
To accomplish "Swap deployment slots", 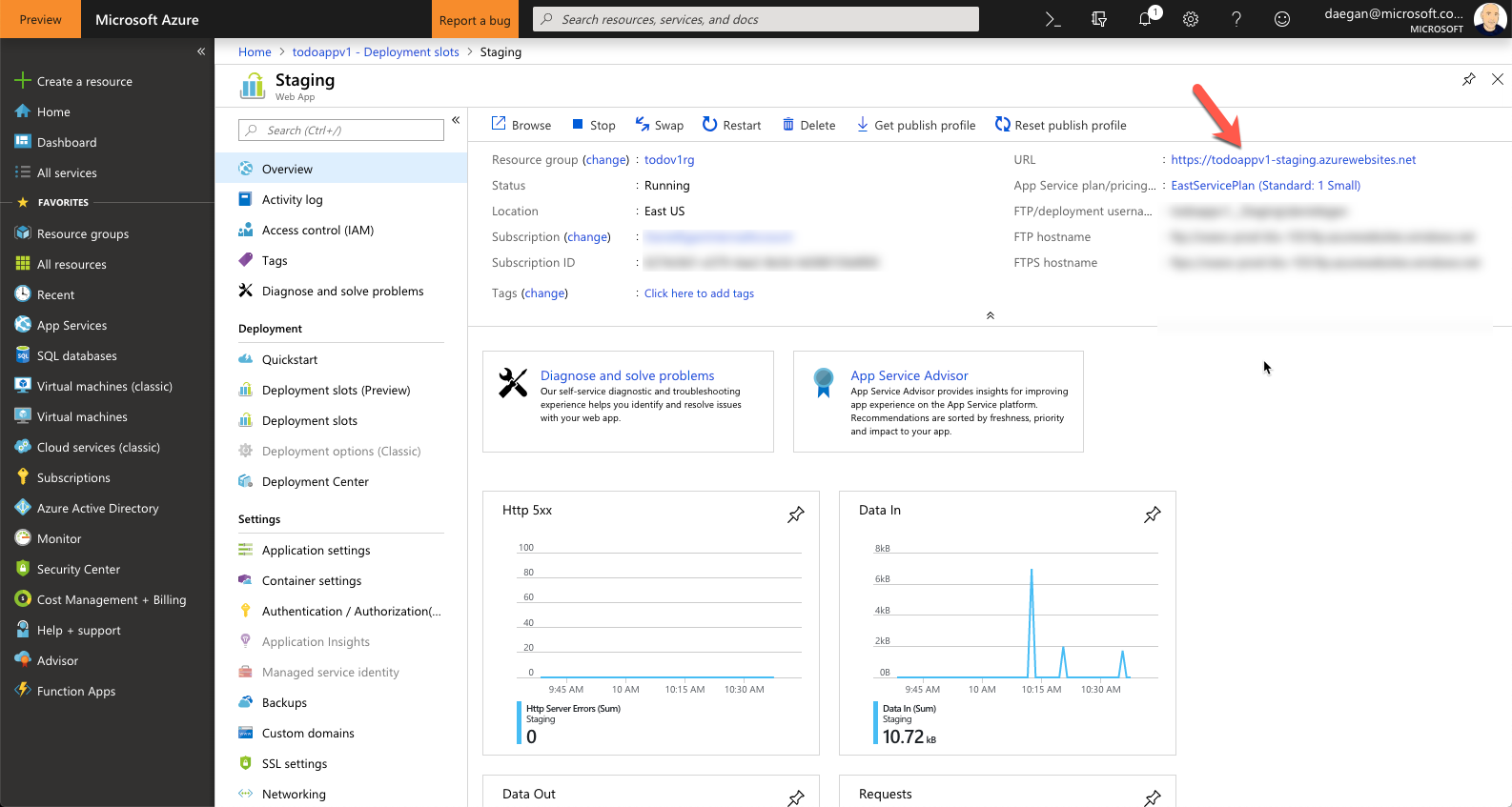I will point(660,125).
